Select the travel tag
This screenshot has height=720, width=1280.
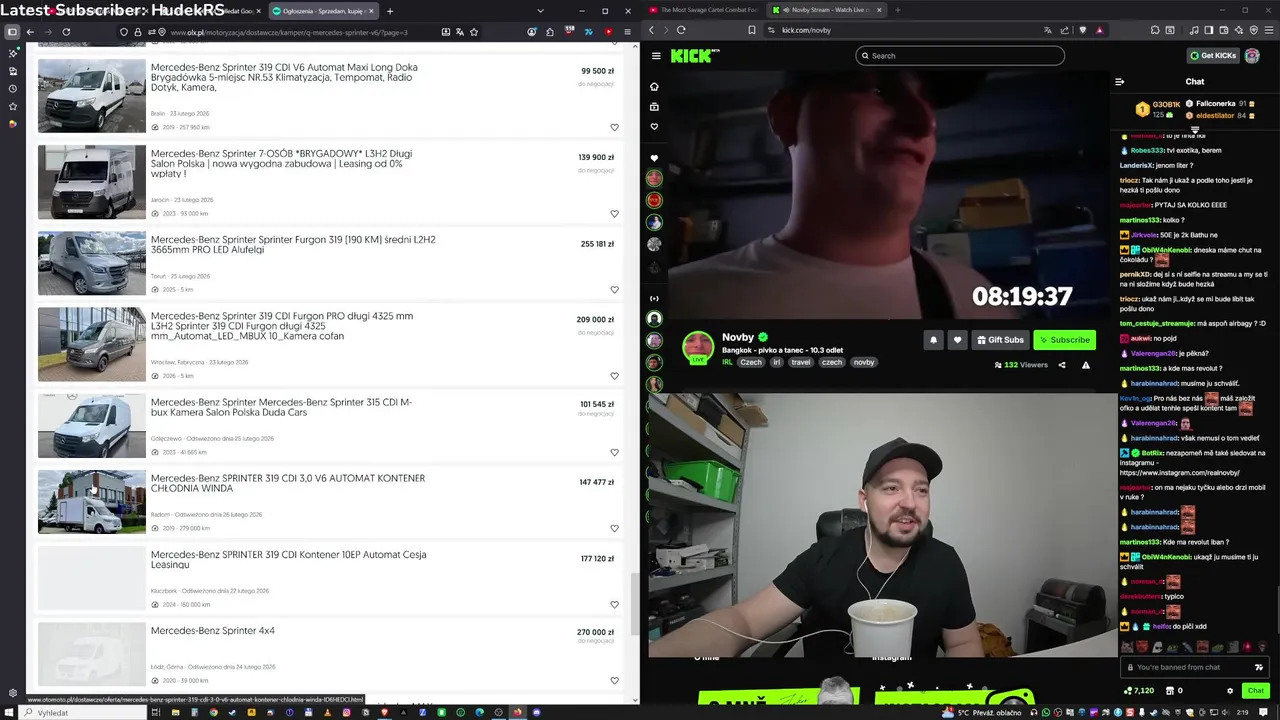click(801, 362)
